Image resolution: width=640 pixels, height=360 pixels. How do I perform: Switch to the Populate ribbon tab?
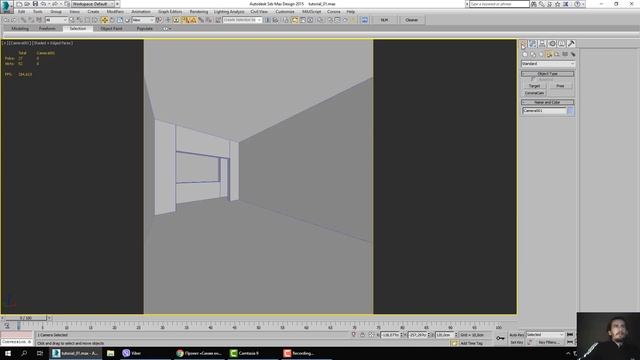pos(144,29)
